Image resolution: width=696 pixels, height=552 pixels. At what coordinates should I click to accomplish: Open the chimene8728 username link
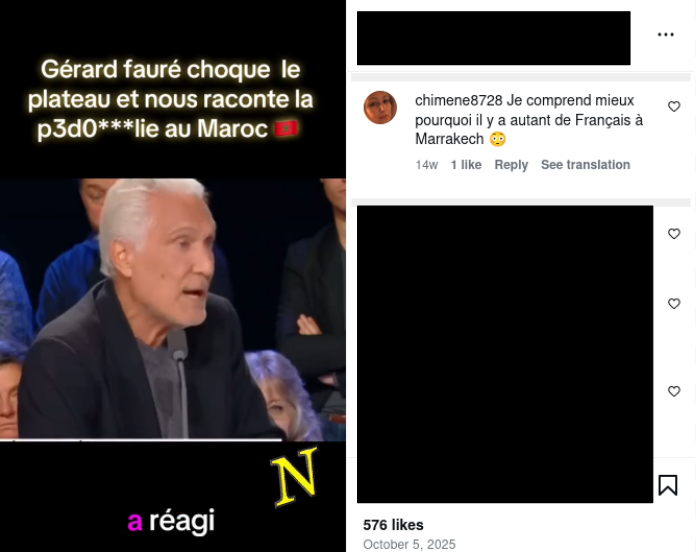[459, 100]
